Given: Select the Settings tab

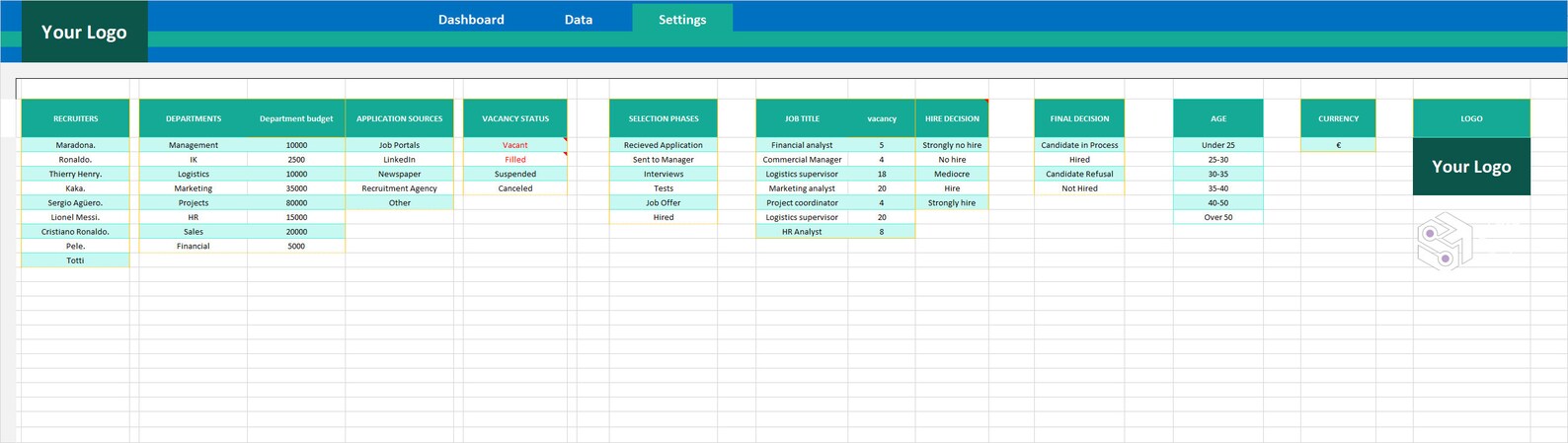Looking at the screenshot, I should click(x=682, y=19).
